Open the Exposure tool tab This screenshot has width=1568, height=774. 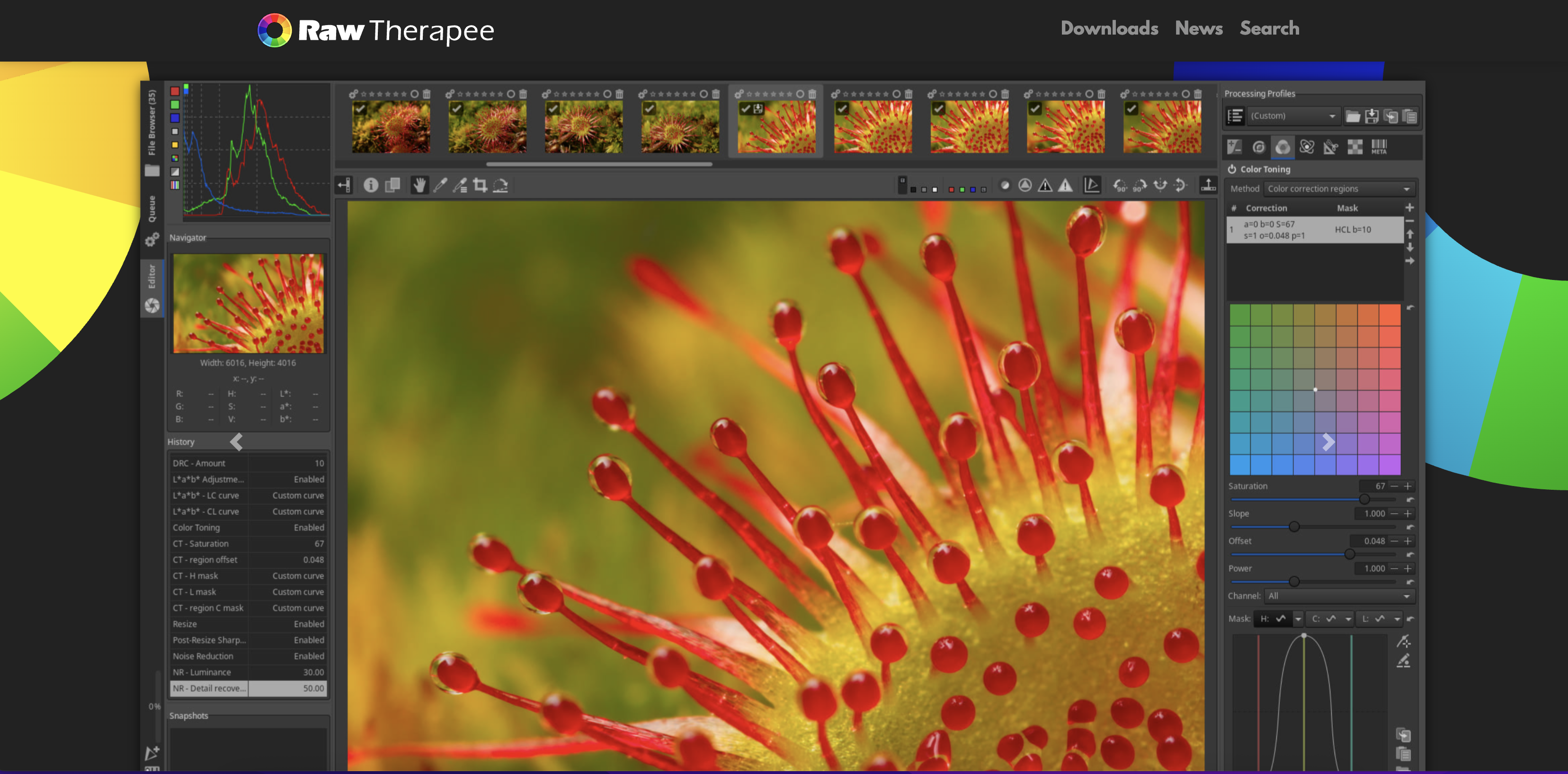(x=1234, y=147)
